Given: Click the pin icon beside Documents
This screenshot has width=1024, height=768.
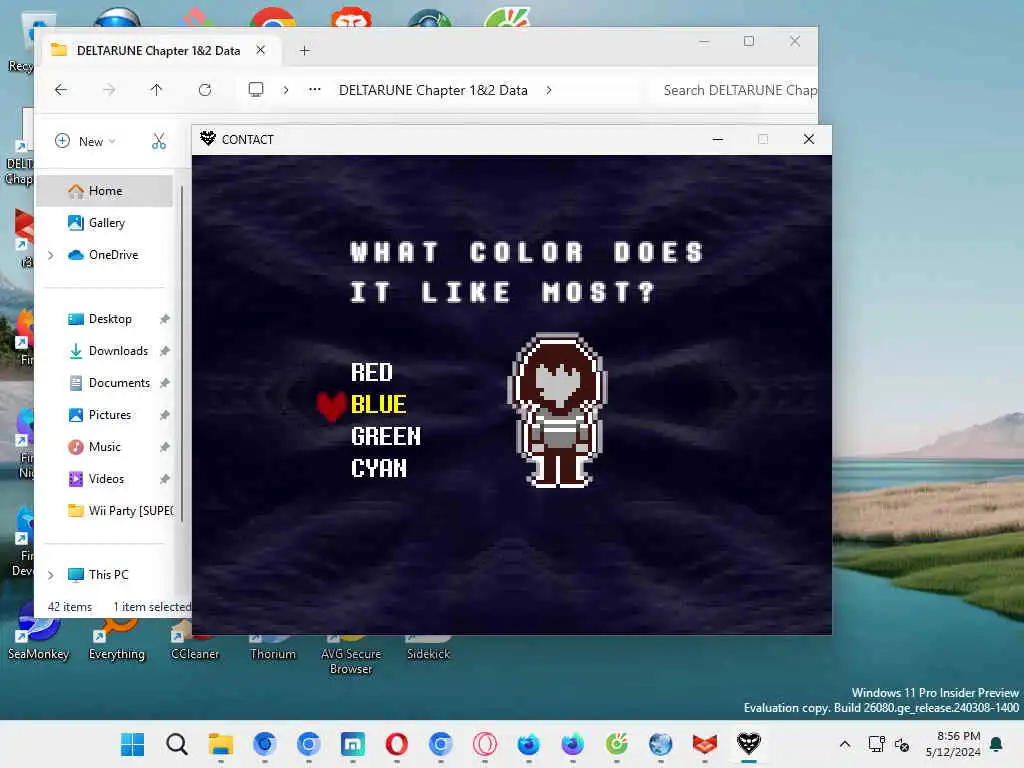Looking at the screenshot, I should [165, 383].
